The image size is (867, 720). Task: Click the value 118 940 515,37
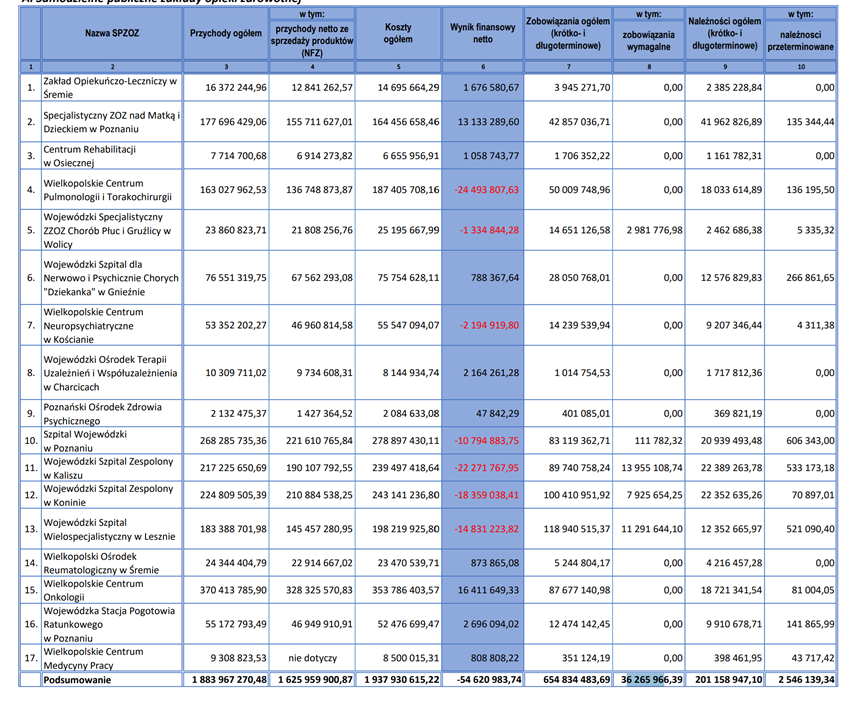point(577,529)
